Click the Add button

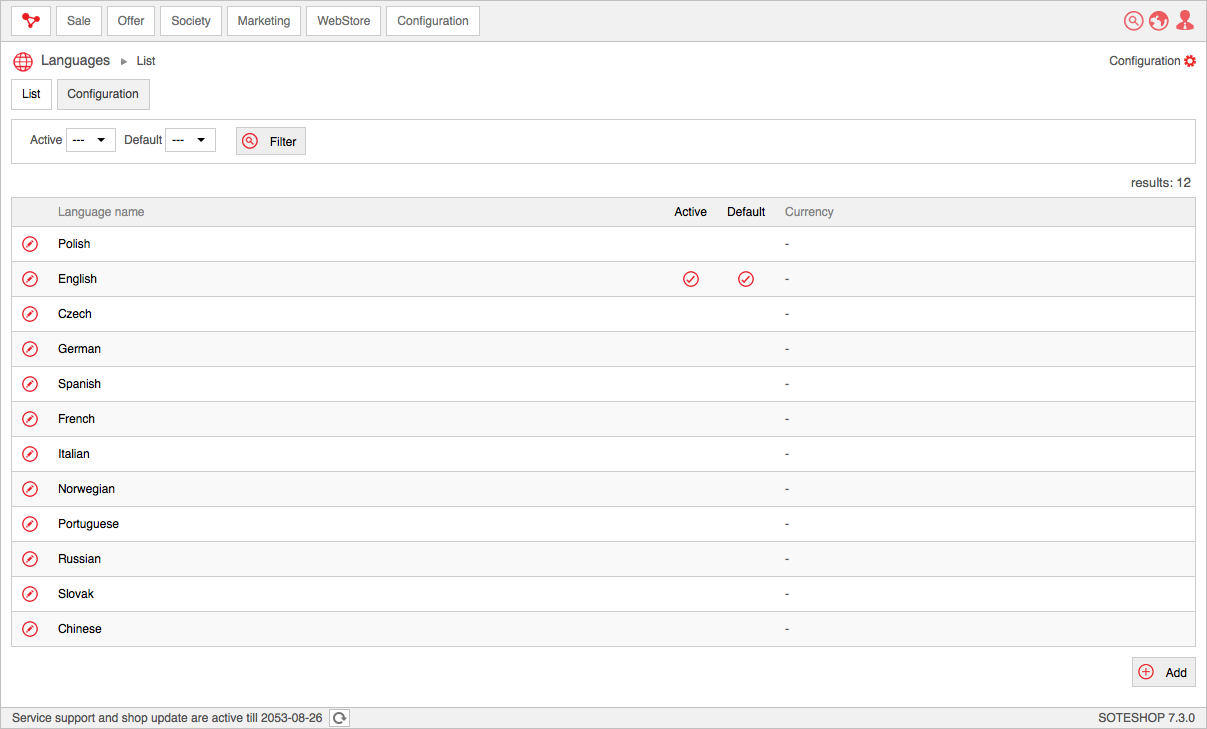tap(1164, 672)
